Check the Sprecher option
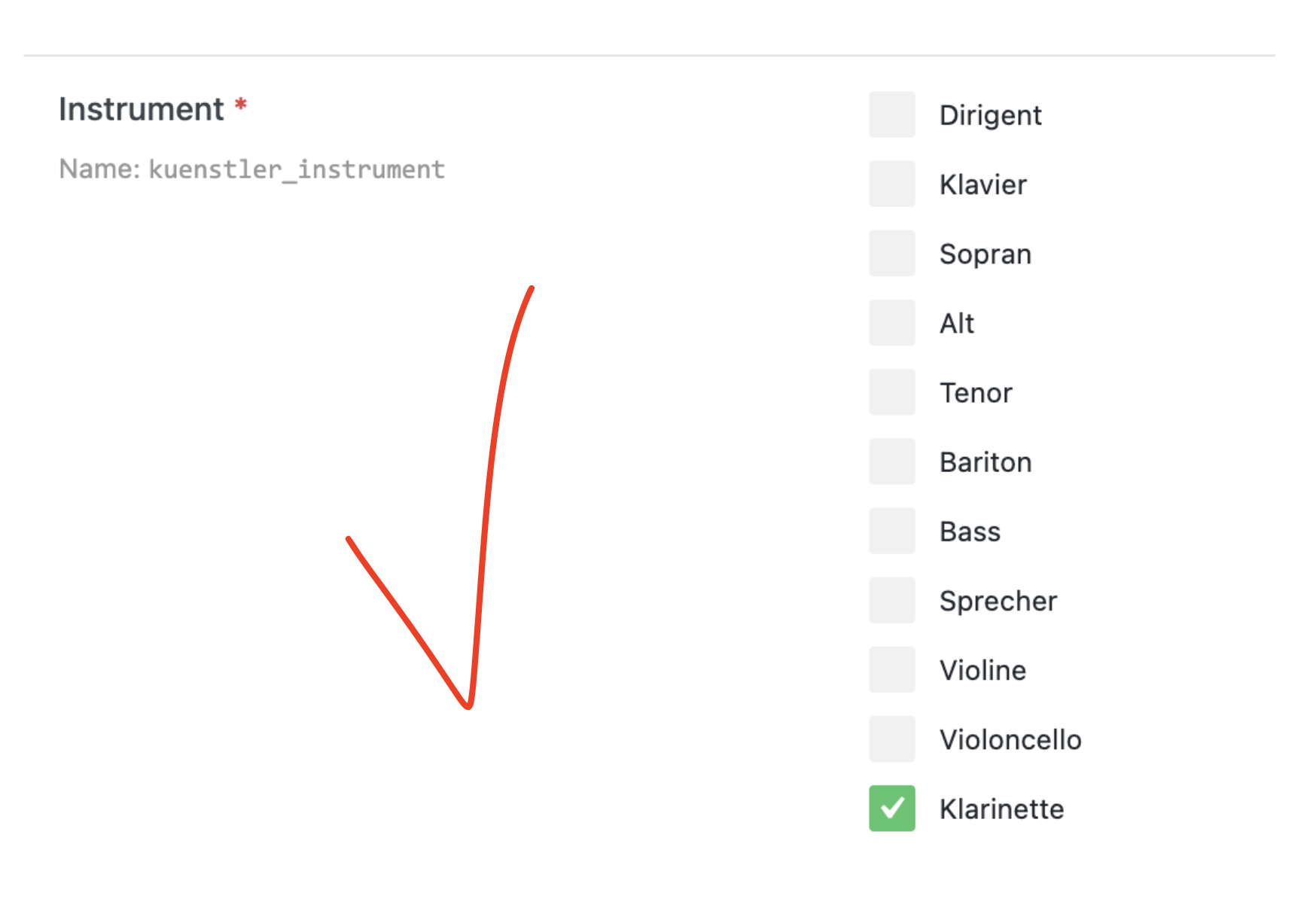Screen dimensions: 1316x923 point(891,600)
